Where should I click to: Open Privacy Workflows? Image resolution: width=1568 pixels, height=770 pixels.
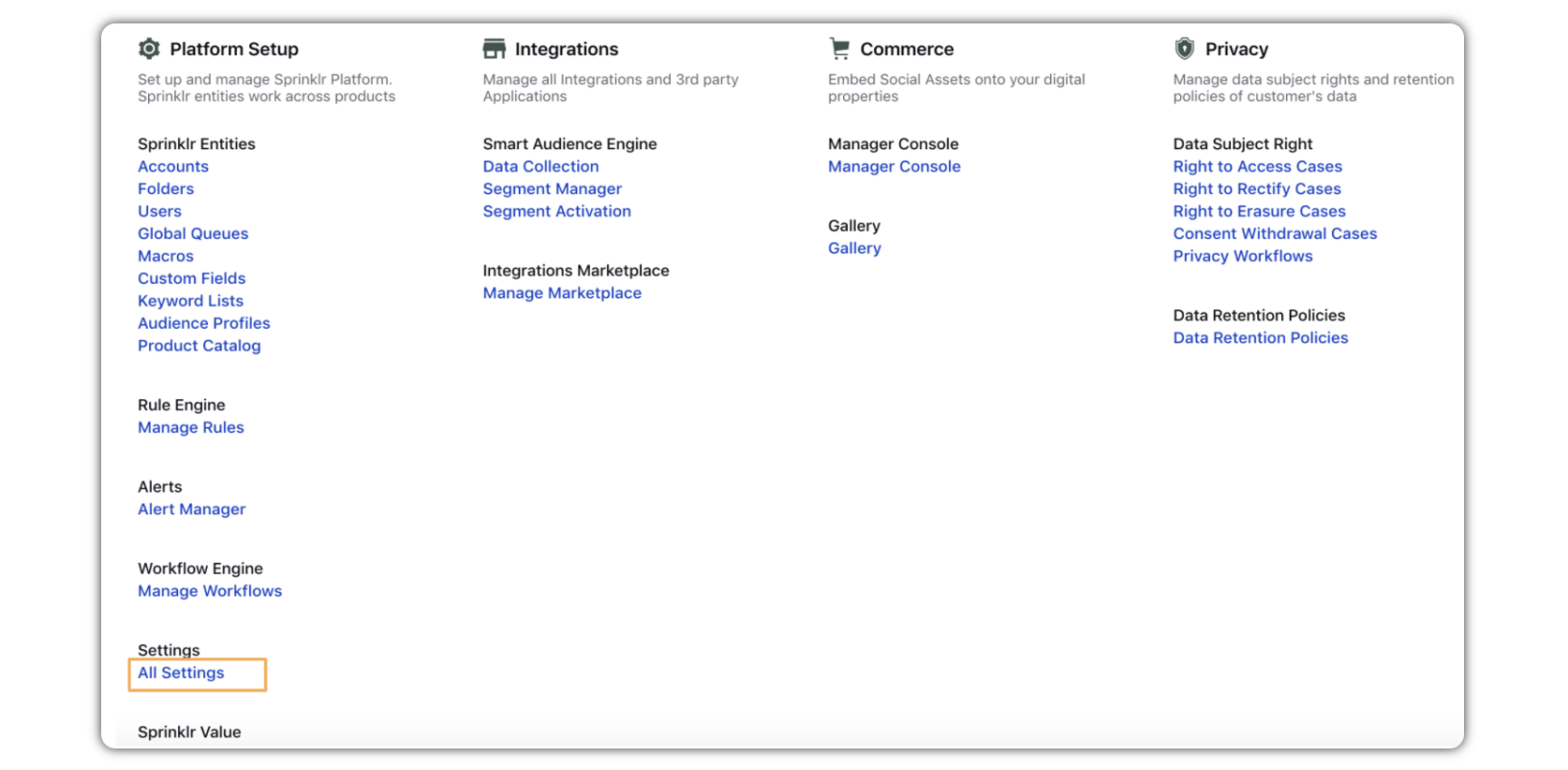(1243, 257)
